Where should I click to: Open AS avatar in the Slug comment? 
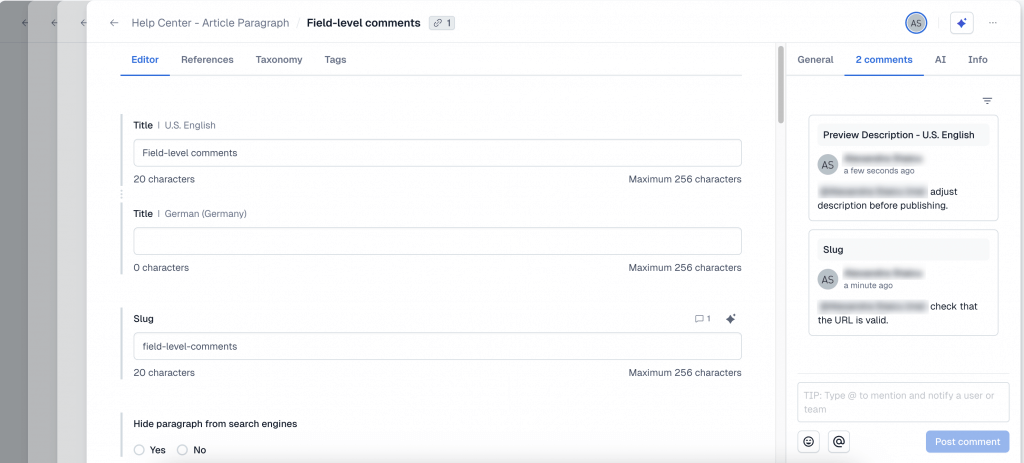[x=828, y=279]
